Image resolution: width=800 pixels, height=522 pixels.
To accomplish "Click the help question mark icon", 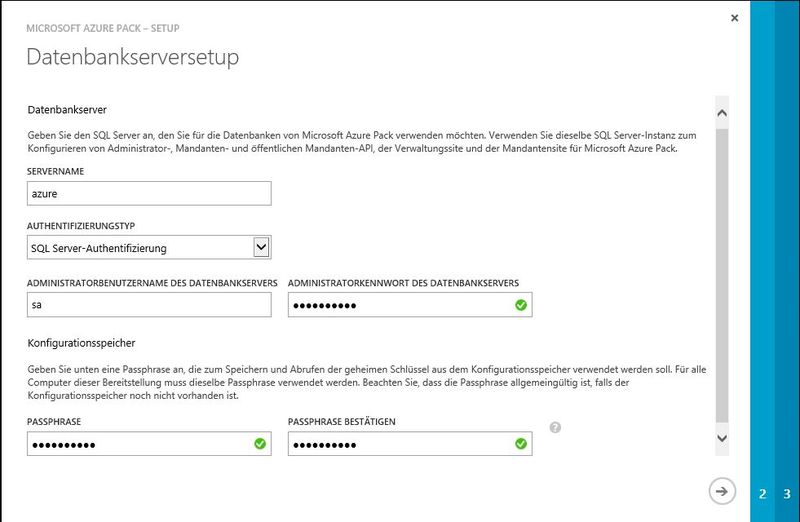I will [555, 428].
